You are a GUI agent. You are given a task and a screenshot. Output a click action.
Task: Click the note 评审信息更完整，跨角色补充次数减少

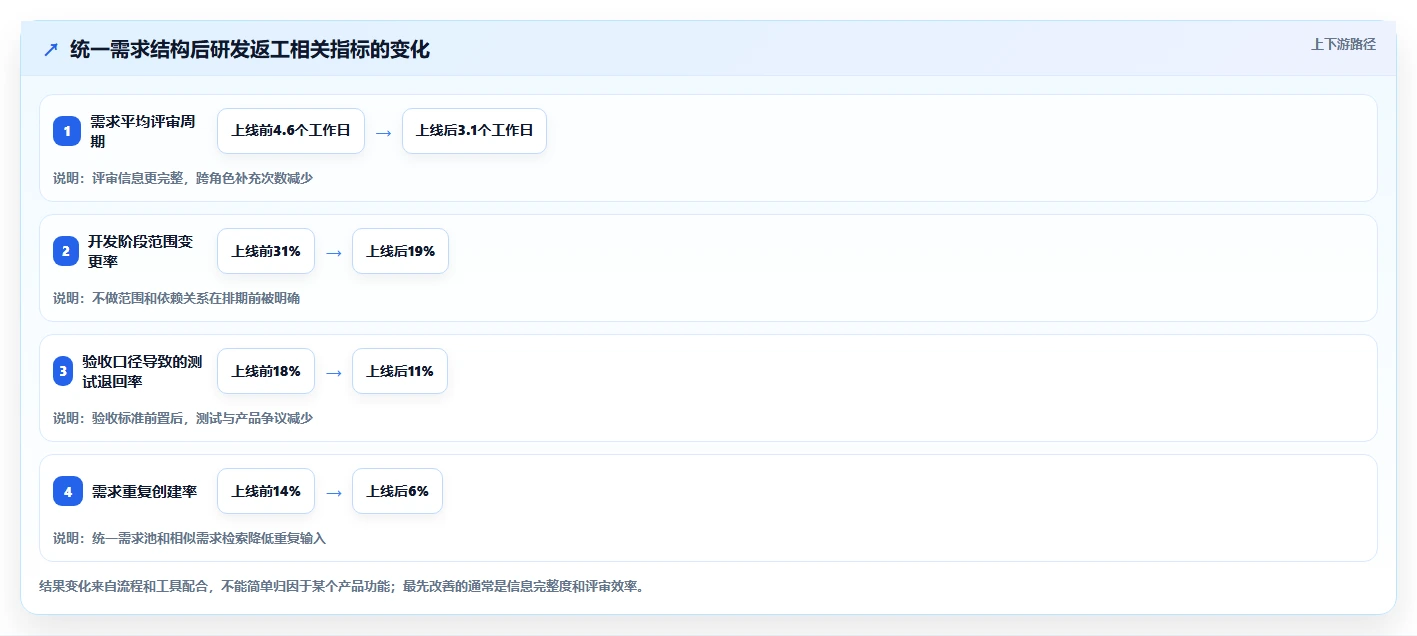[183, 178]
